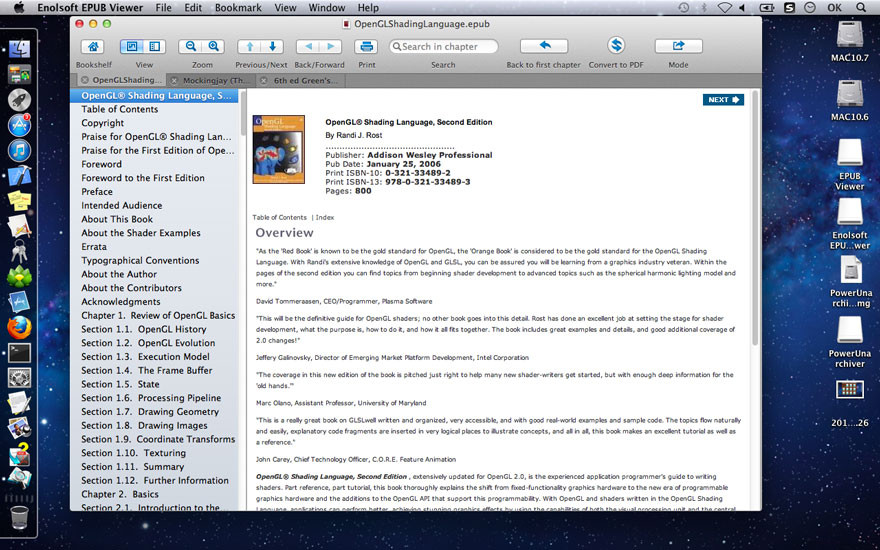Open Chapter 1. Review of OpenGL Basics
880x550 pixels.
(x=154, y=315)
